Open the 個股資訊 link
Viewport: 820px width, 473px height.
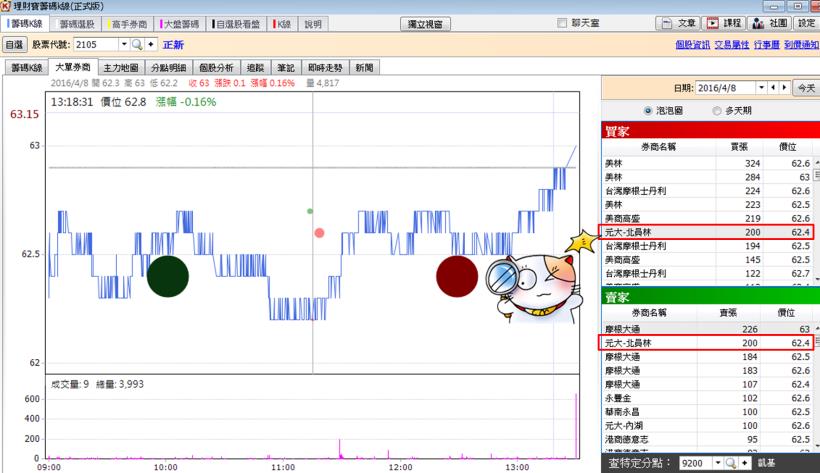point(691,45)
